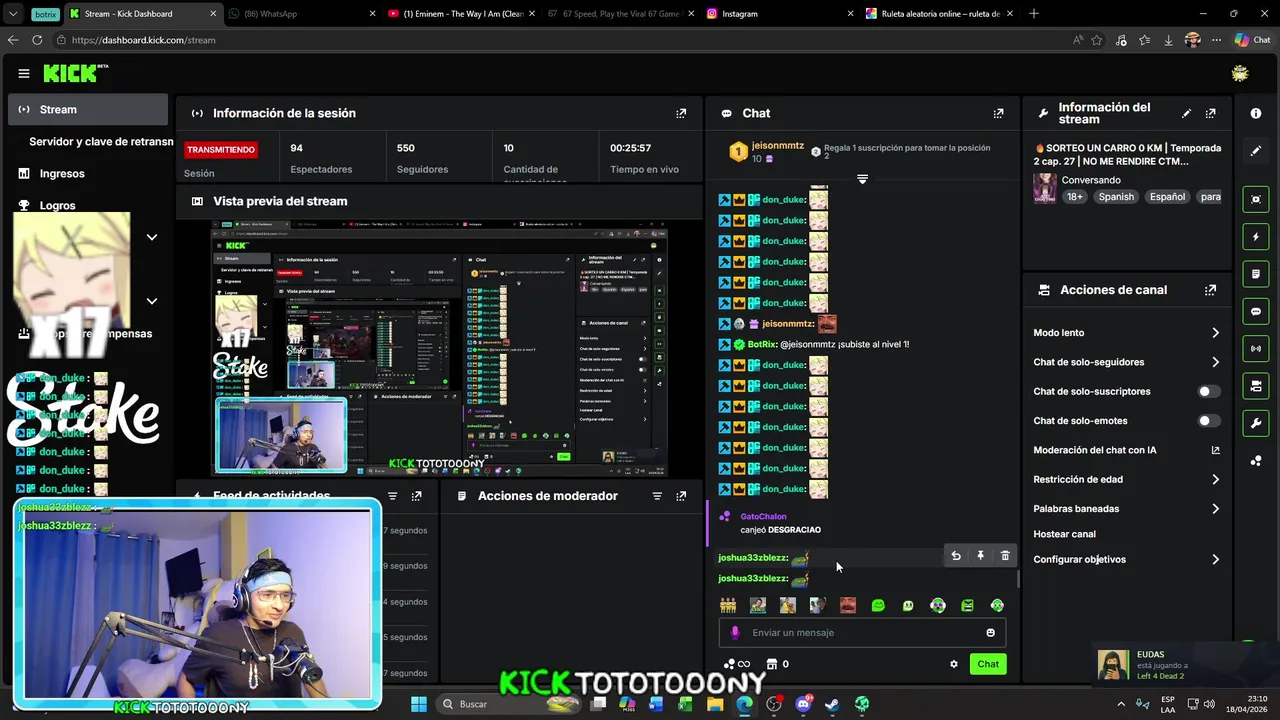Switch to 67 Speed game tab
1280x720 pixels.
click(620, 14)
